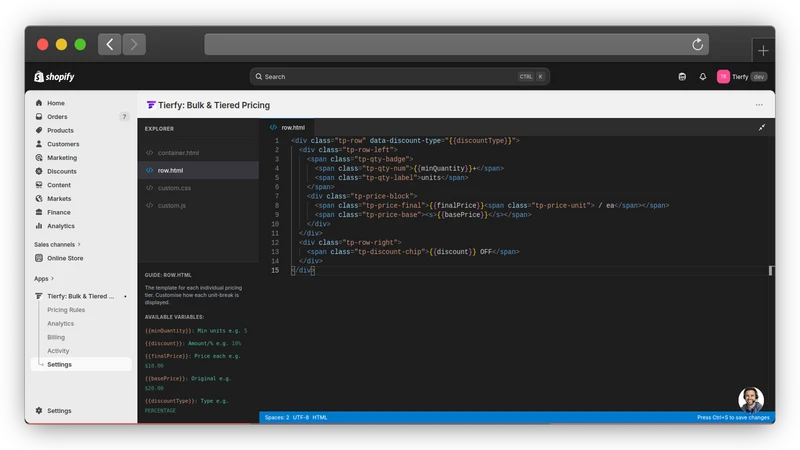The width and height of the screenshot is (800, 450).
Task: Open notifications bell
Action: [703, 77]
